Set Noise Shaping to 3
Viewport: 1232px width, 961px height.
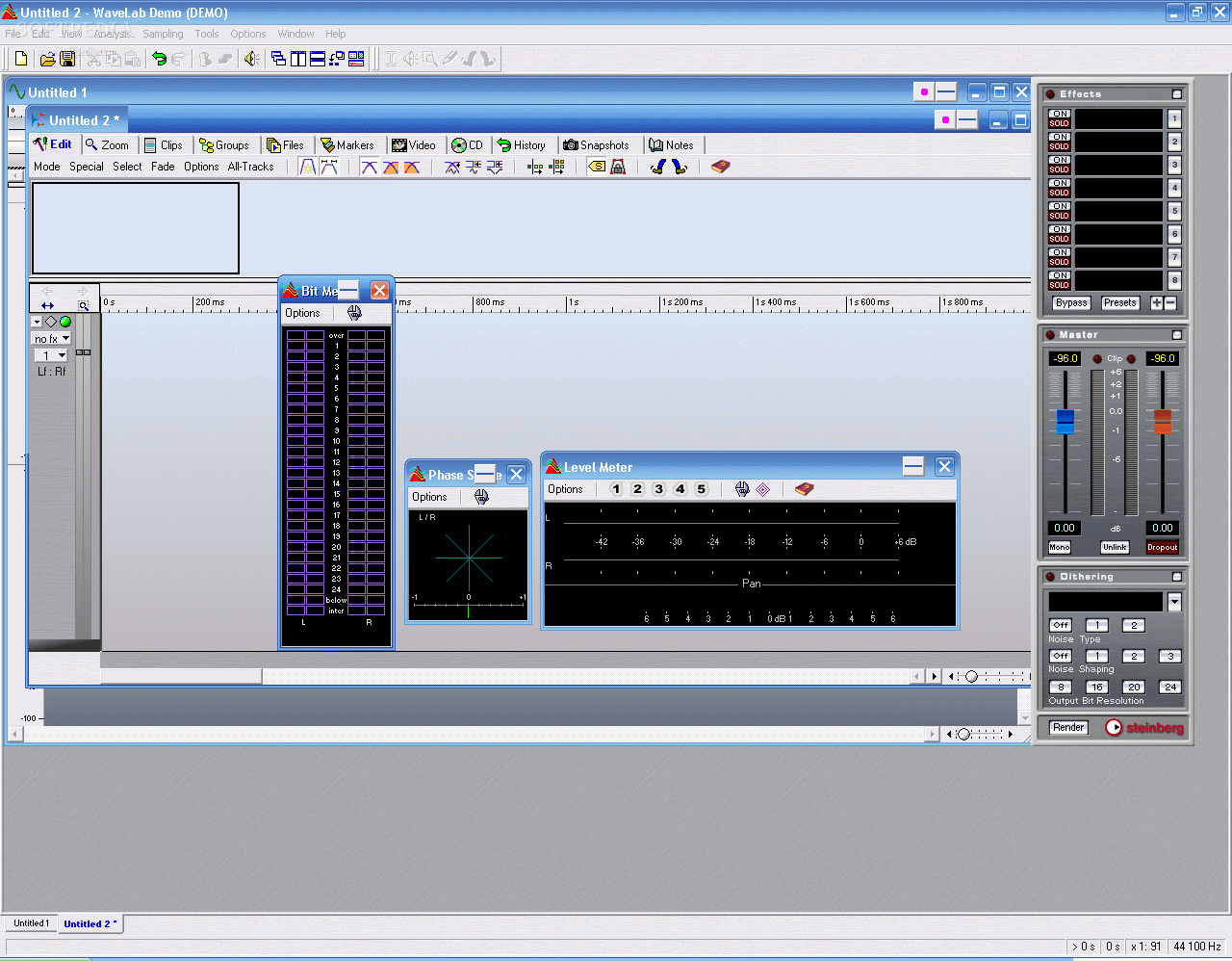pos(1170,656)
